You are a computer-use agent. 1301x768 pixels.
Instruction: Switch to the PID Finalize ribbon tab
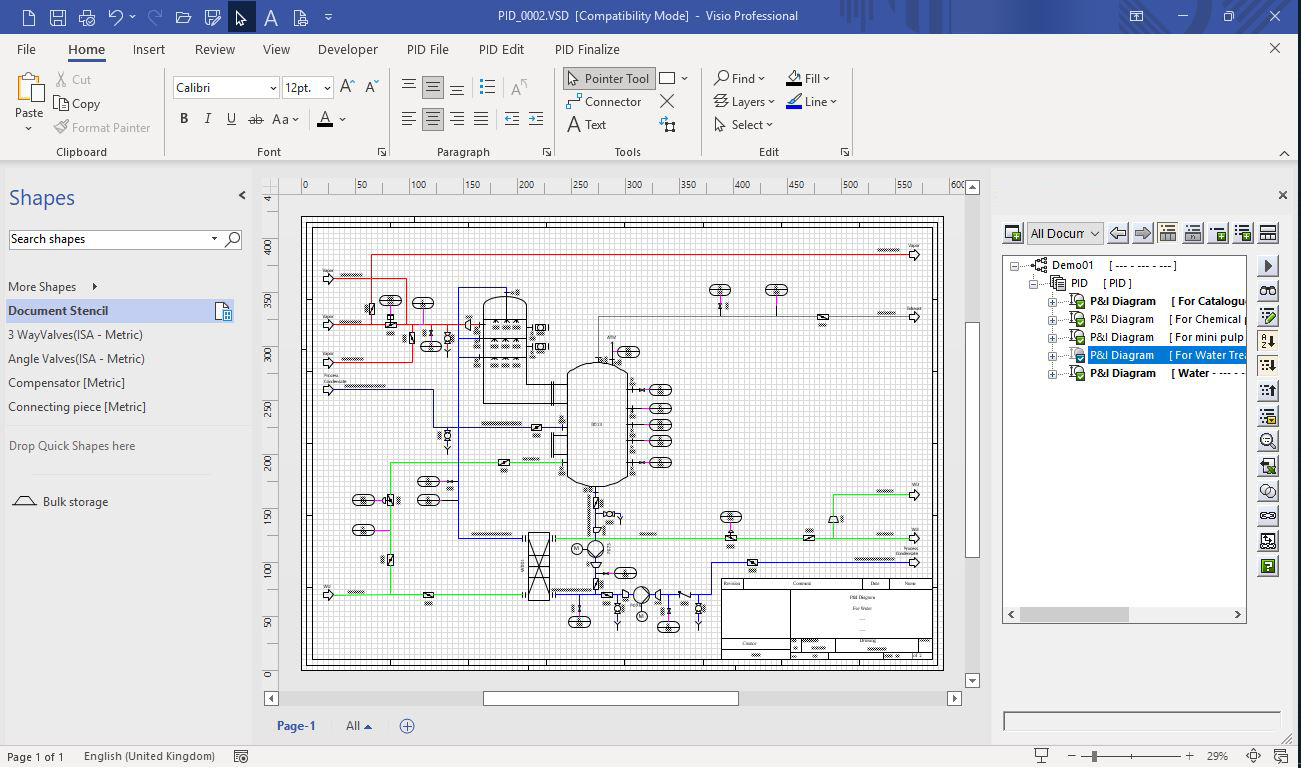[x=586, y=49]
